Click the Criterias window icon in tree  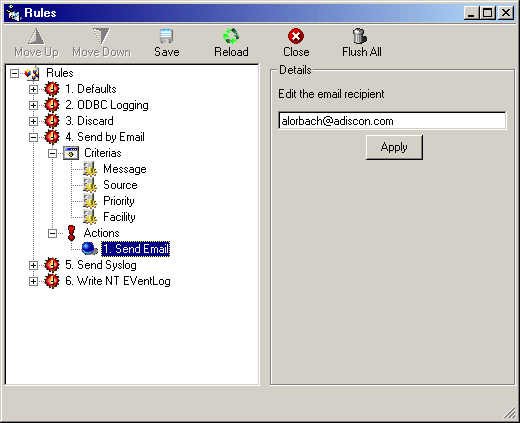click(x=71, y=153)
